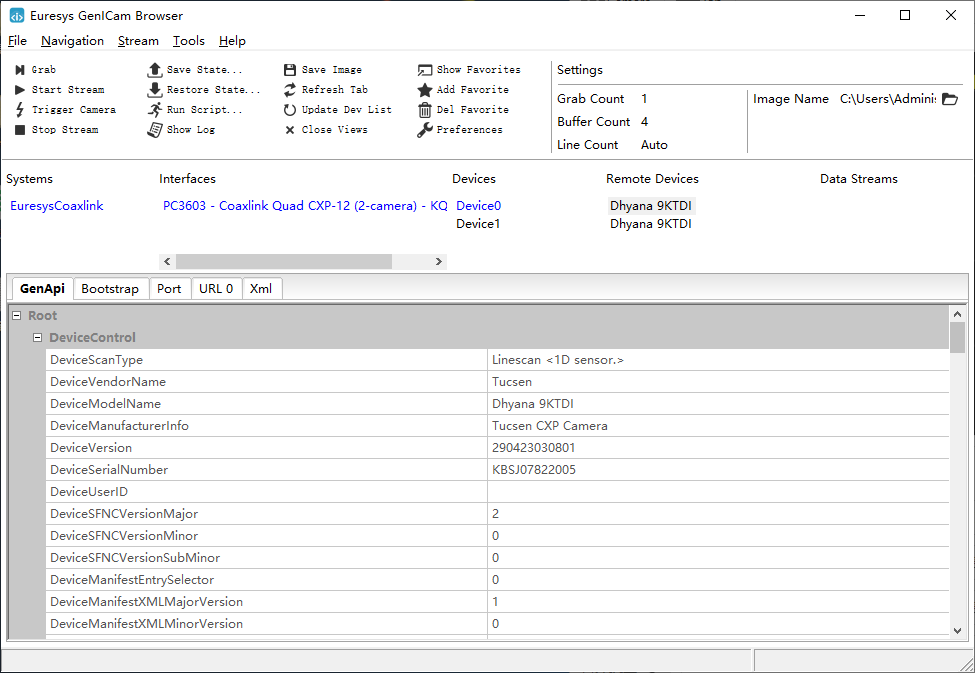The height and width of the screenshot is (673, 975).
Task: Select the EuresysCoaxlink system link
Action: [57, 206]
